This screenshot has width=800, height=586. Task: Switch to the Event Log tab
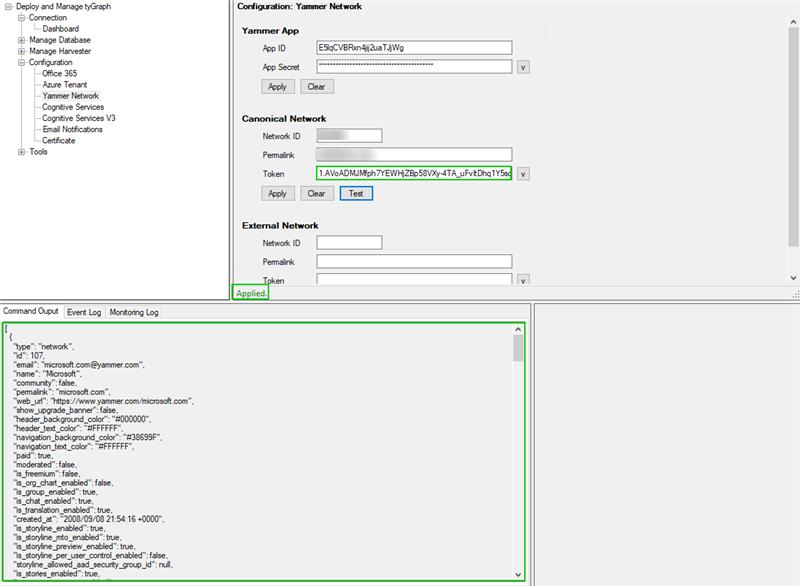pyautogui.click(x=84, y=312)
